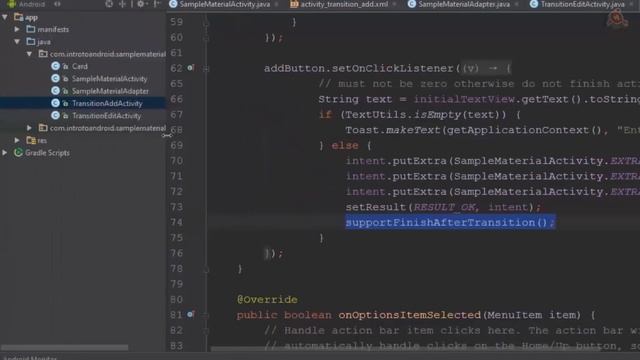Image resolution: width=640 pixels, height=360 pixels.
Task: Open the Android project view selector
Action: [x=33, y=4]
